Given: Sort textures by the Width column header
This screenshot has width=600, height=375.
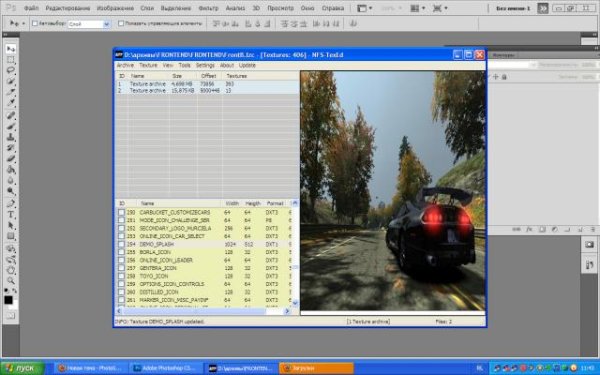Looking at the screenshot, I should (232, 203).
